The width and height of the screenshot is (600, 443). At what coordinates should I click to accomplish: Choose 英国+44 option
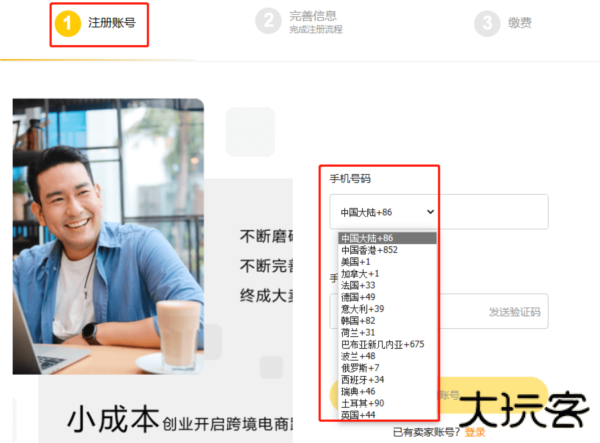(x=387, y=415)
